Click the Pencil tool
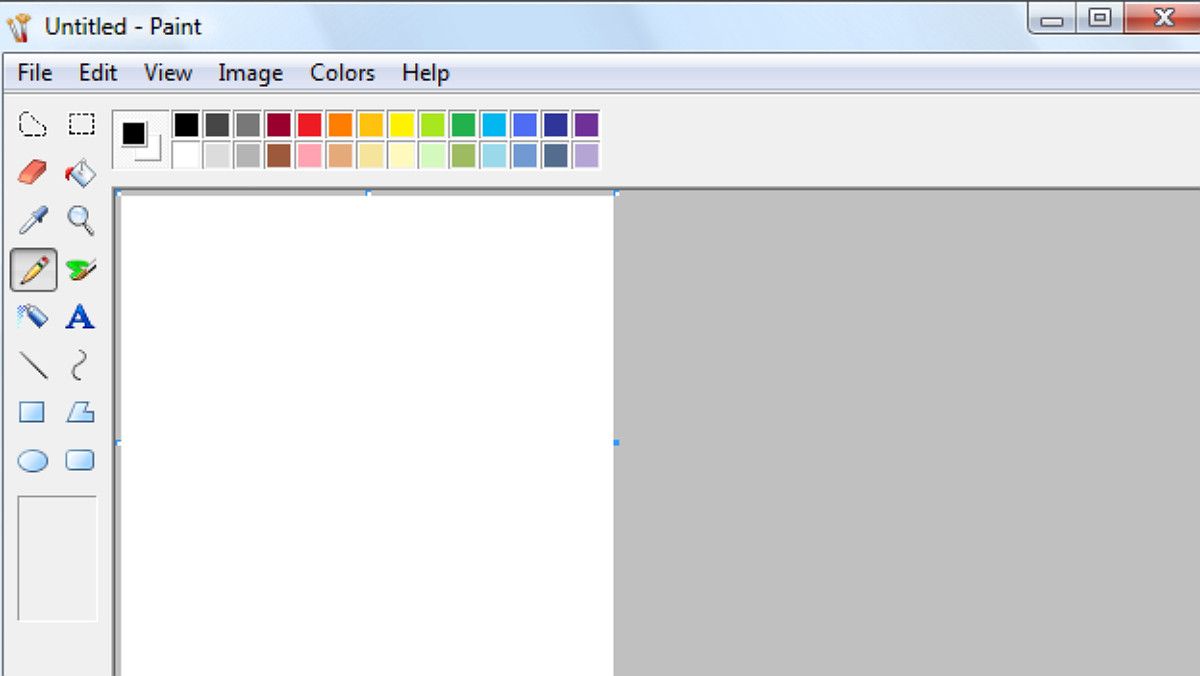The image size is (1200, 676). pyautogui.click(x=34, y=270)
